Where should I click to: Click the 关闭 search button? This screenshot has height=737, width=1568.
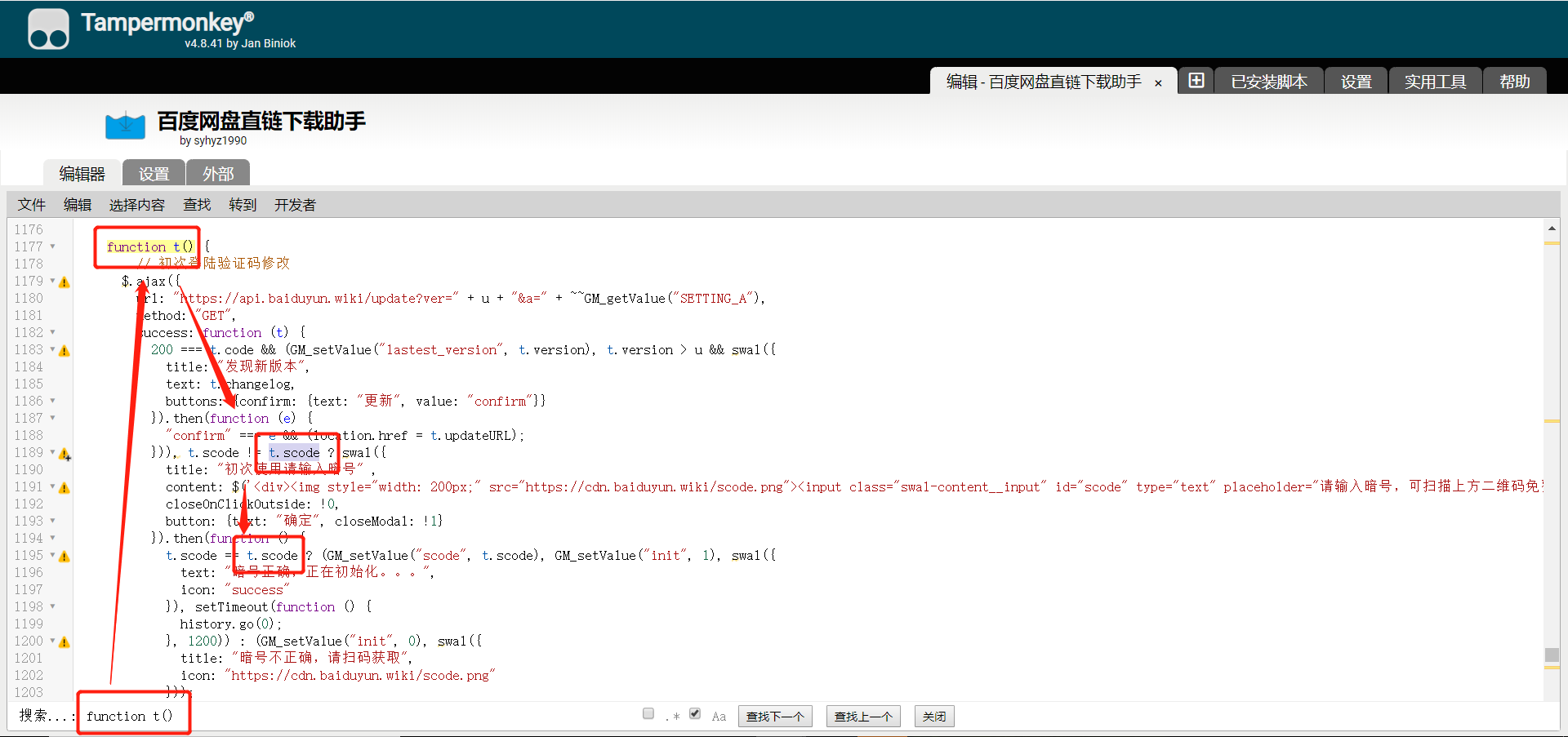pos(934,716)
